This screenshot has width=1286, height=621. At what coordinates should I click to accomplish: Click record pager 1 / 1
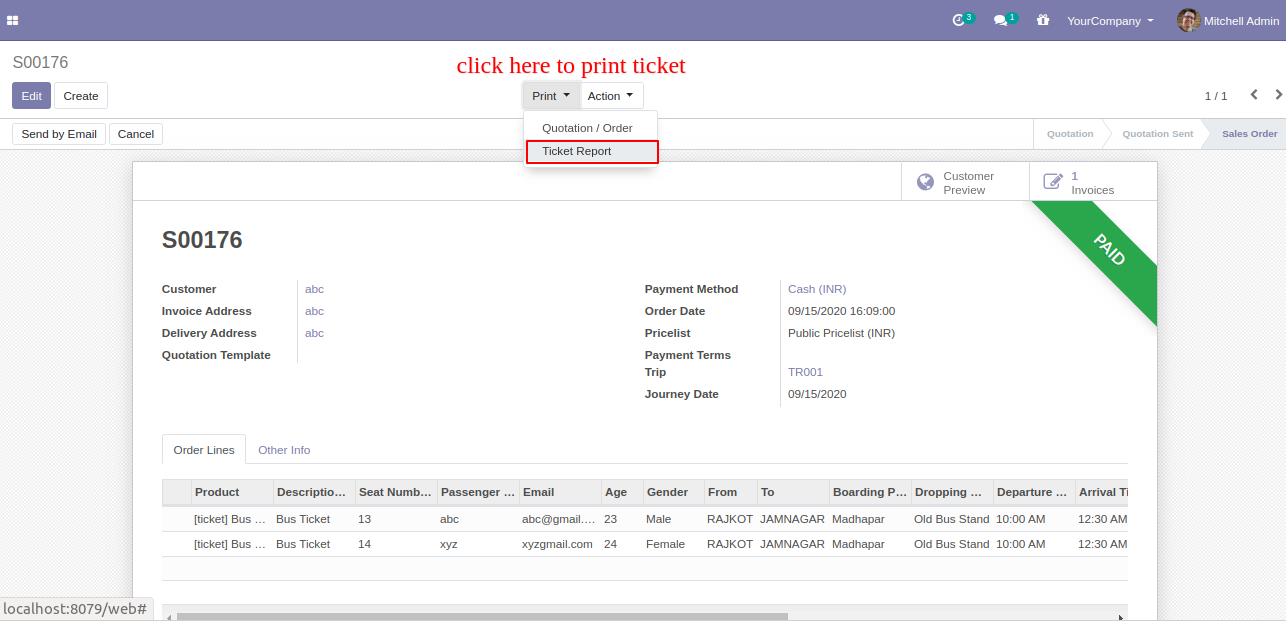(1215, 96)
